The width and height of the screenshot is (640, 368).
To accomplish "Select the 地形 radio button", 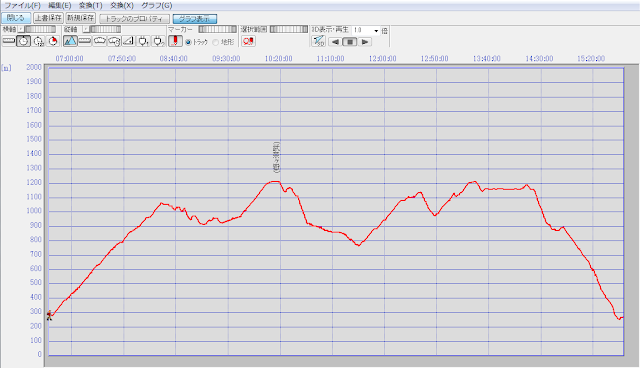I will [216, 42].
